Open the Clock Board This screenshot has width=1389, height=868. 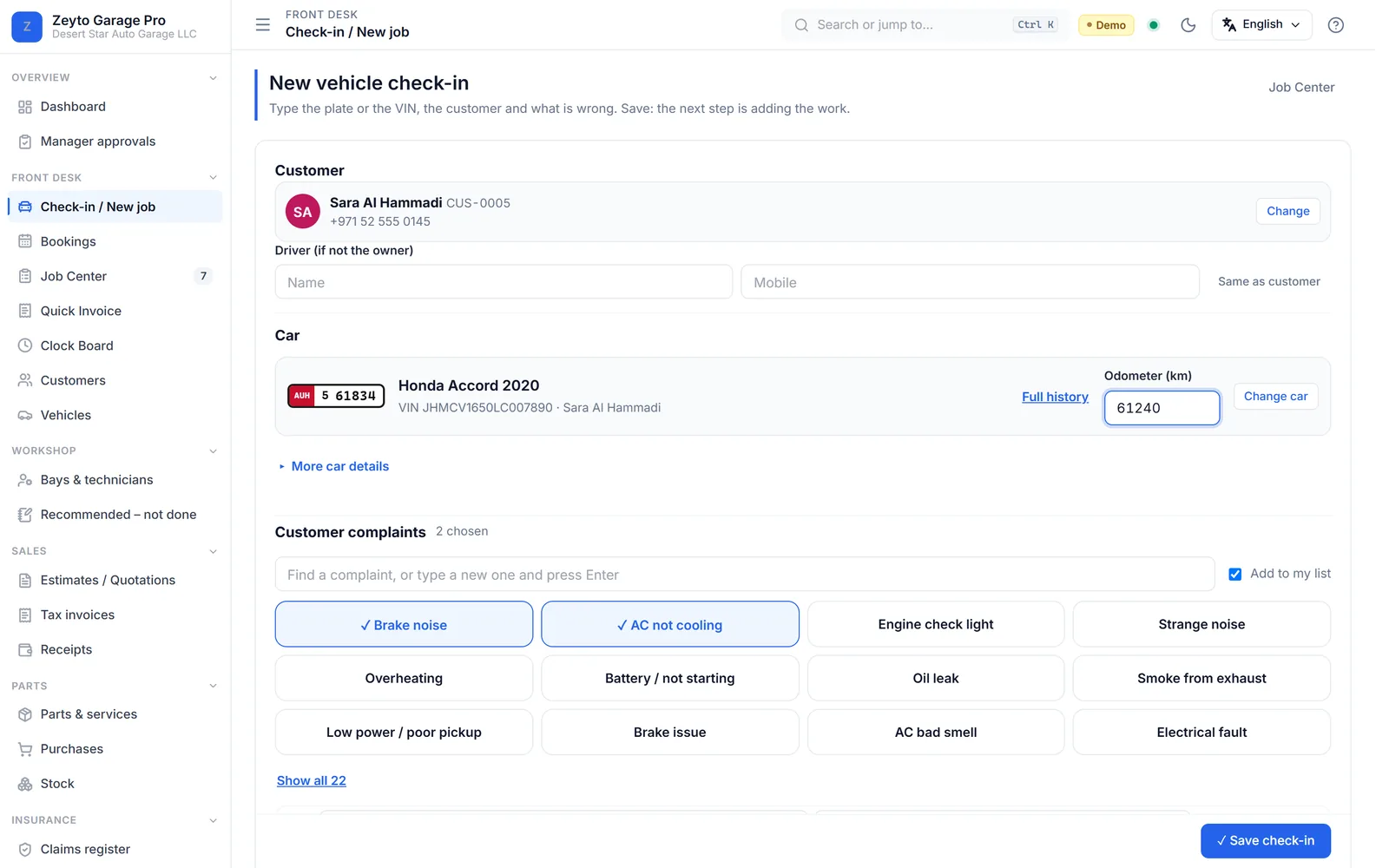(115, 345)
